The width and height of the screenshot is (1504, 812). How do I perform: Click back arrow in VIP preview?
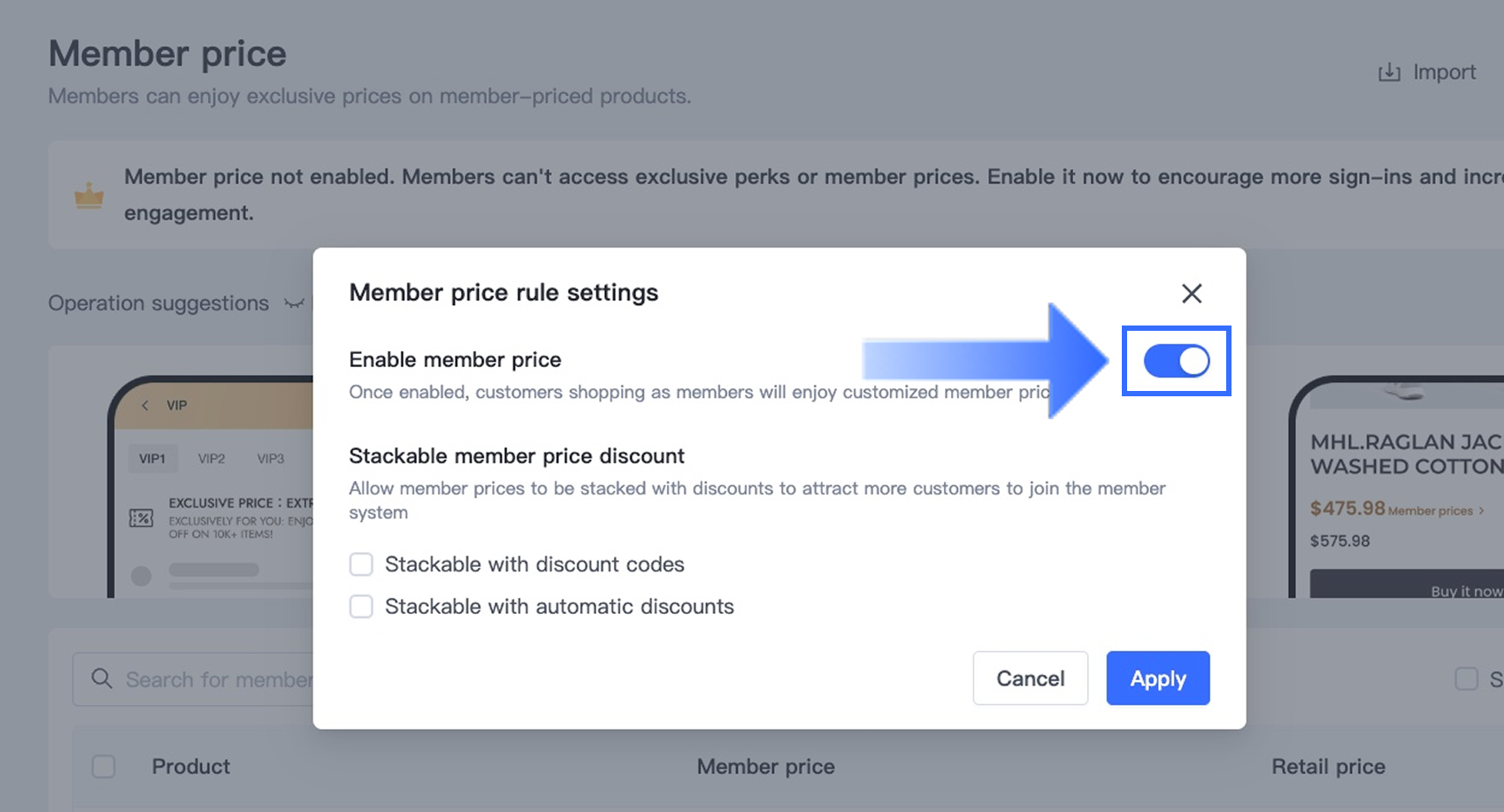pos(145,405)
